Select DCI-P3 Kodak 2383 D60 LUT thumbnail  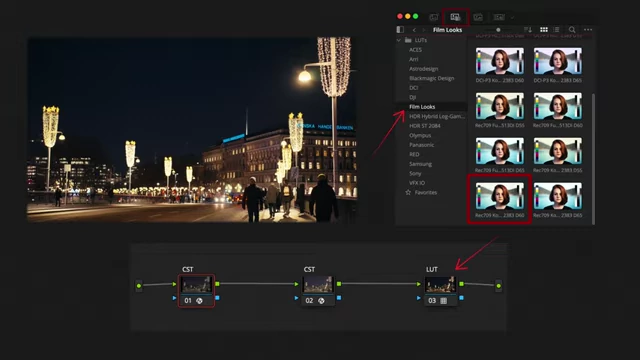pos(500,61)
